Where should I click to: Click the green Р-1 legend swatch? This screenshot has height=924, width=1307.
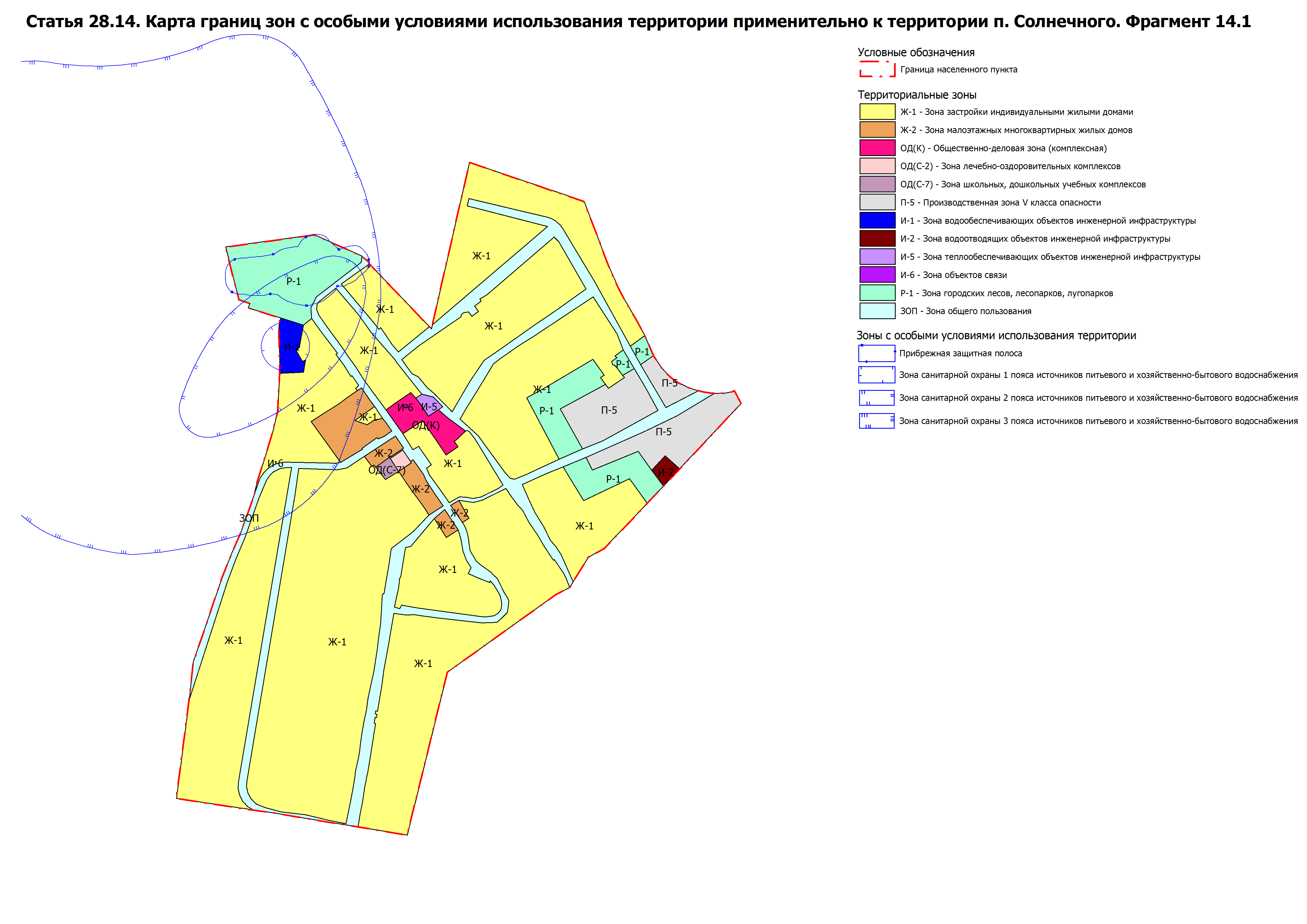(x=877, y=293)
